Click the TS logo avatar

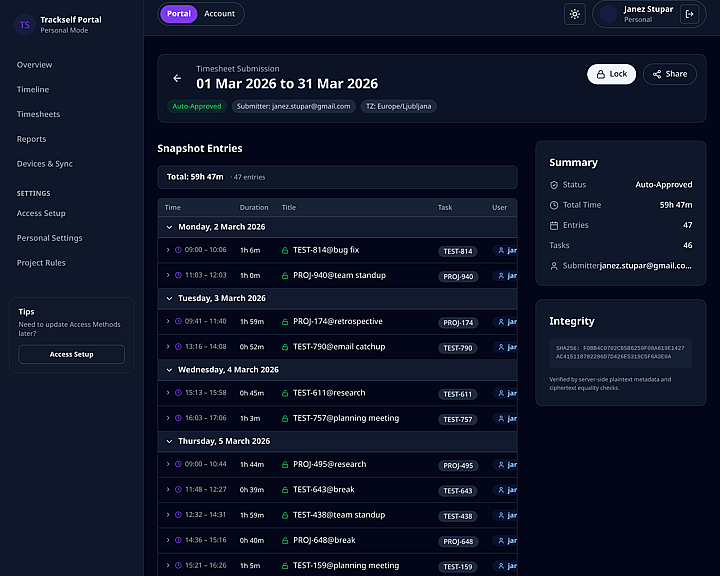click(x=25, y=25)
